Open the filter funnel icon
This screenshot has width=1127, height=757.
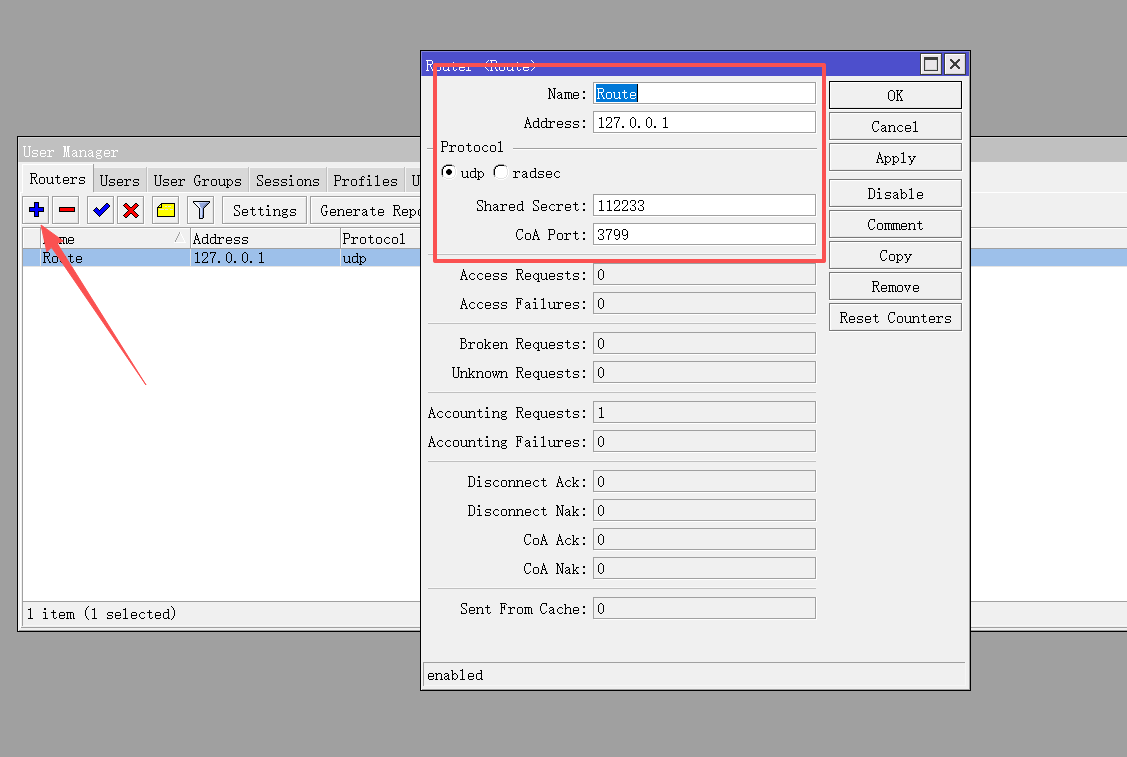[x=201, y=210]
